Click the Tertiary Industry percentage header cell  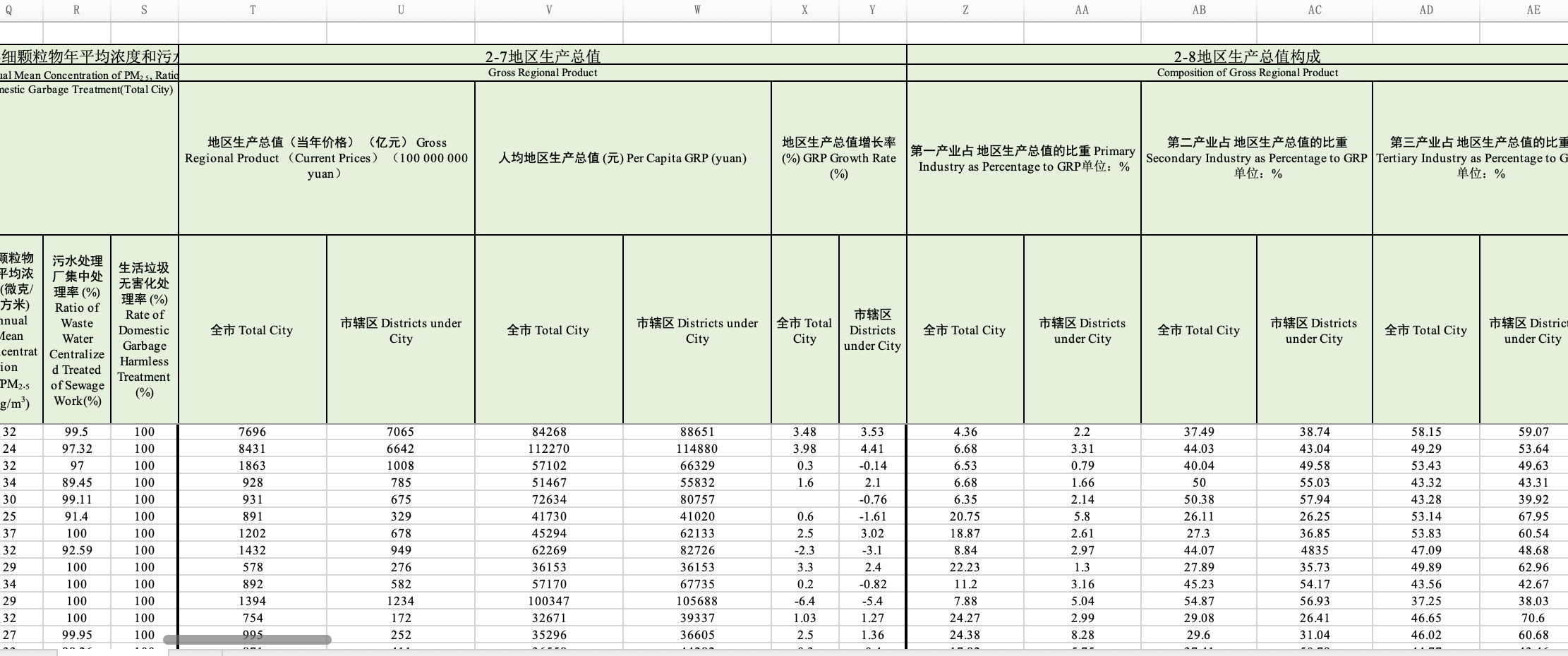(1471, 158)
